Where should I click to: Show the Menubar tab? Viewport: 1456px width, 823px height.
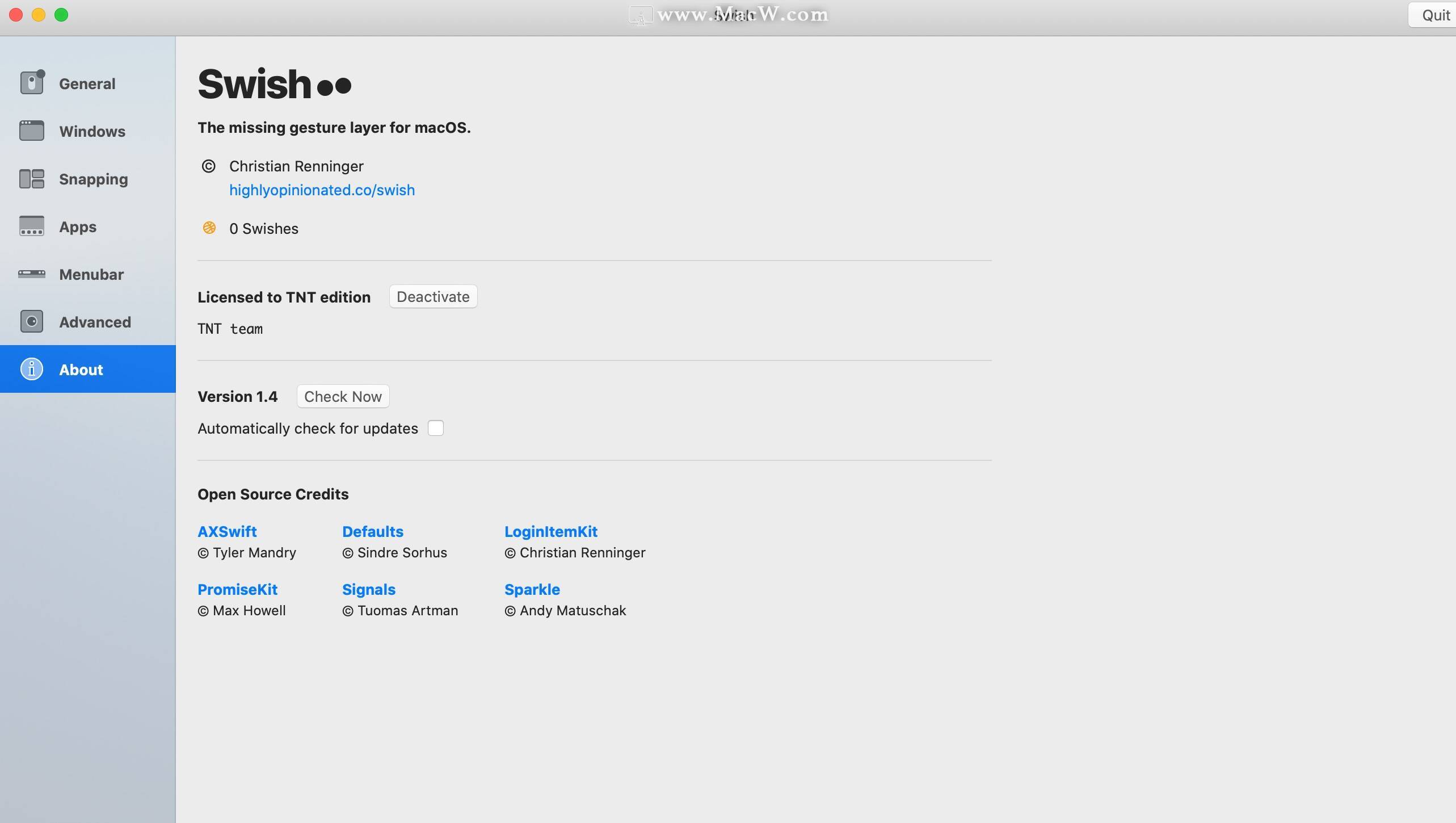88,274
